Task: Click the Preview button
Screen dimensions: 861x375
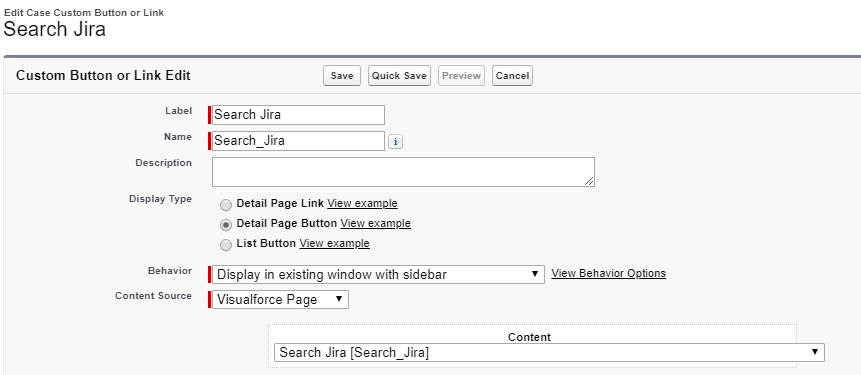Action: click(461, 76)
